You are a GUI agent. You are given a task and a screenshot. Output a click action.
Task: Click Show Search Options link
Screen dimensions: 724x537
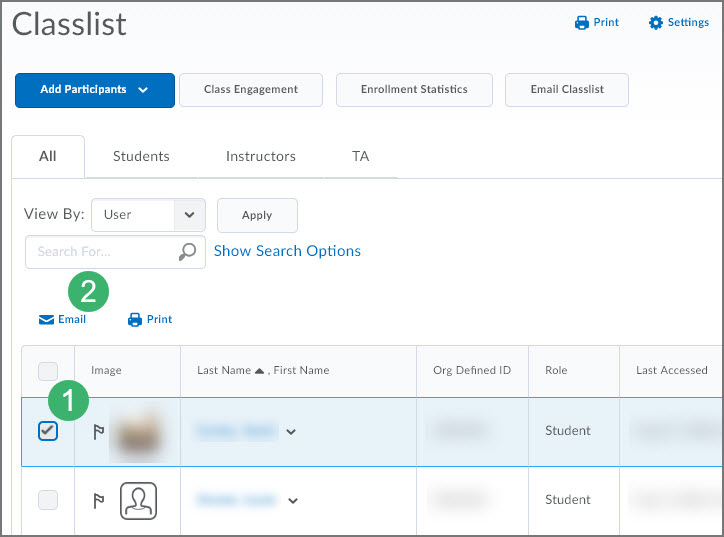(x=287, y=251)
